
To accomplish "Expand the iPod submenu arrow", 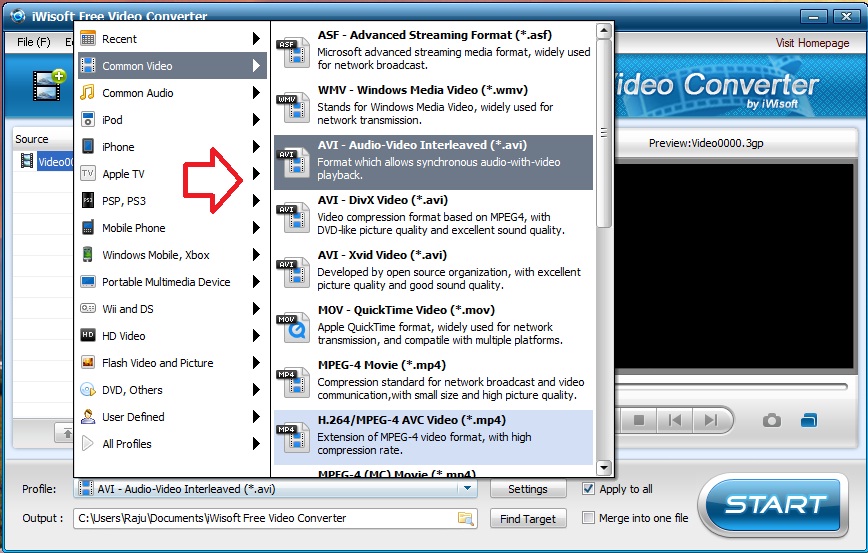I will coord(256,119).
